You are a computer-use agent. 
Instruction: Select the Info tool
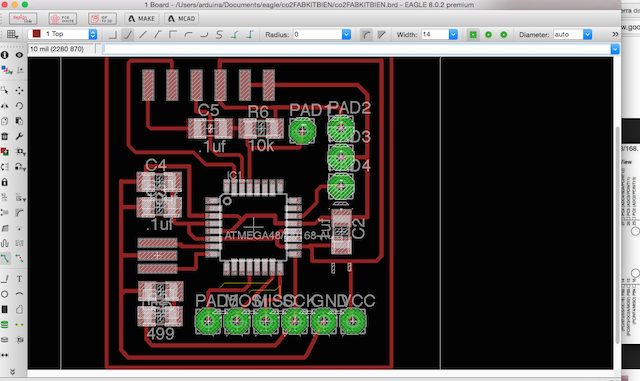coord(4,55)
